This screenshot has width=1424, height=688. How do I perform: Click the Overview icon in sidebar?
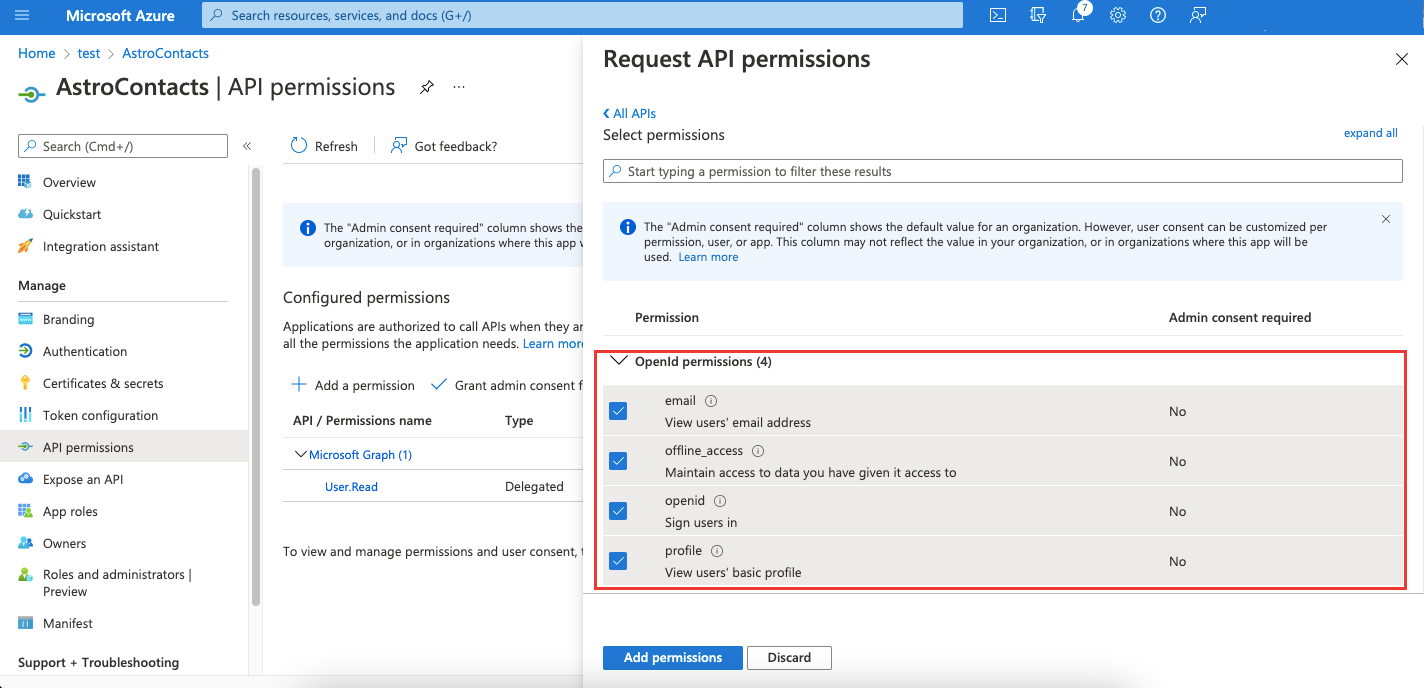click(25, 182)
